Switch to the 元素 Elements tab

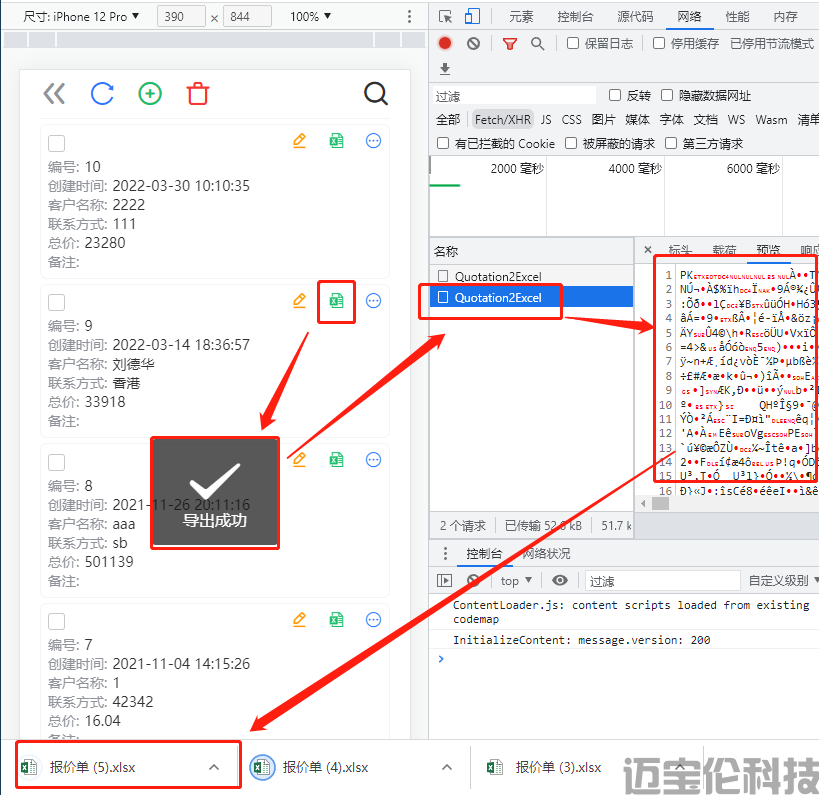tap(521, 17)
